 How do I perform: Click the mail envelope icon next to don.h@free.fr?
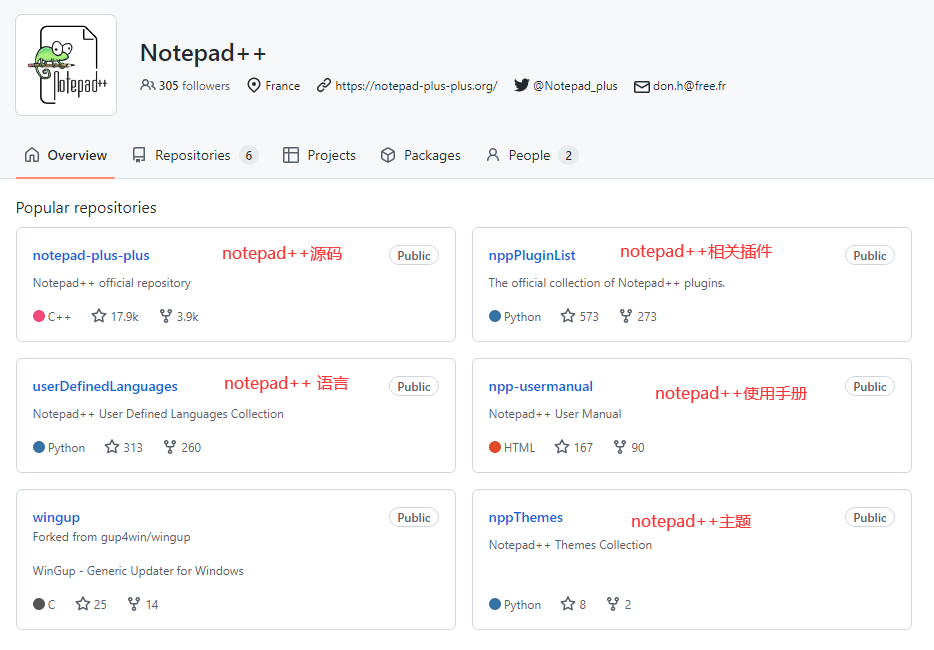coord(641,86)
